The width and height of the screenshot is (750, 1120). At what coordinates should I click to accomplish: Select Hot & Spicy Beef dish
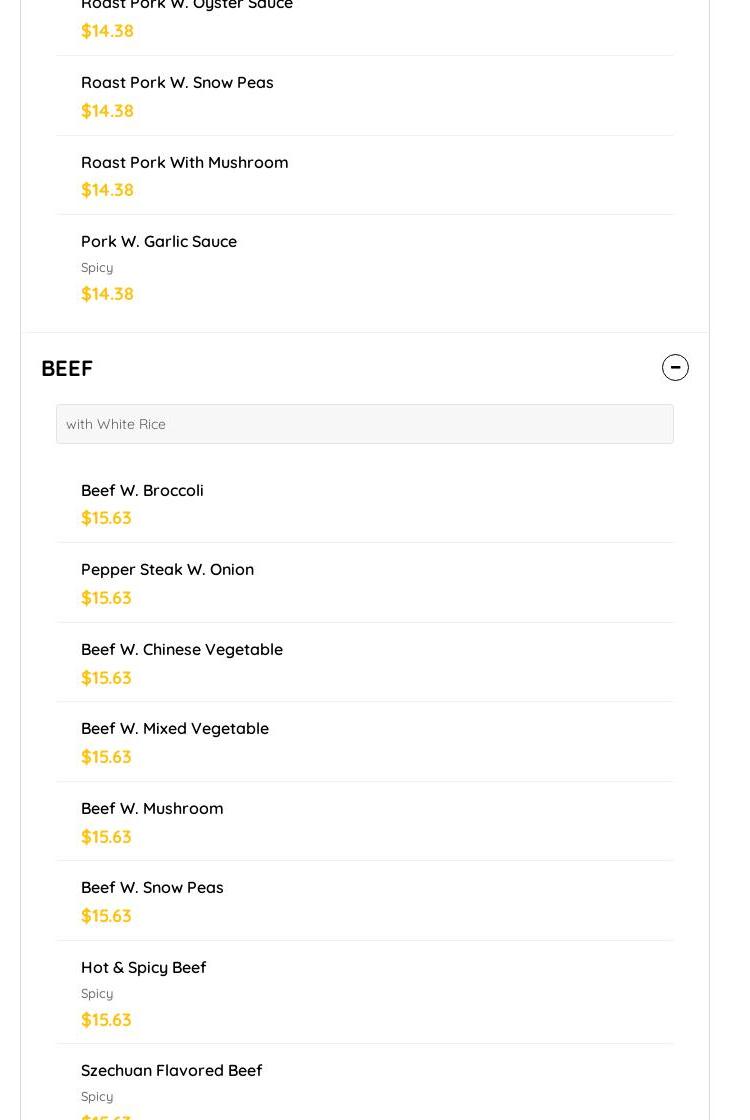pyautogui.click(x=143, y=967)
